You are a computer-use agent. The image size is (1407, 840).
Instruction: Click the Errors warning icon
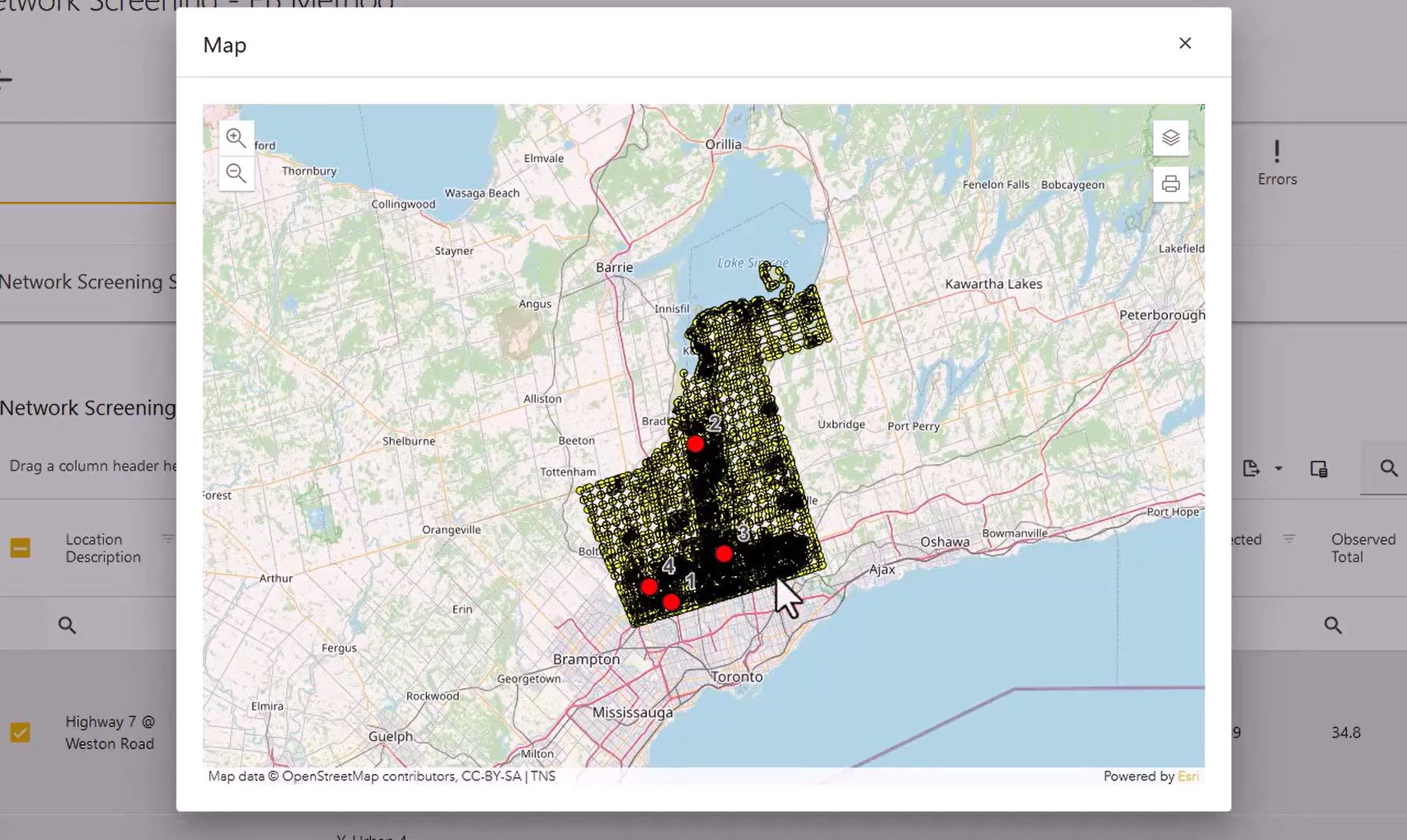point(1277,152)
